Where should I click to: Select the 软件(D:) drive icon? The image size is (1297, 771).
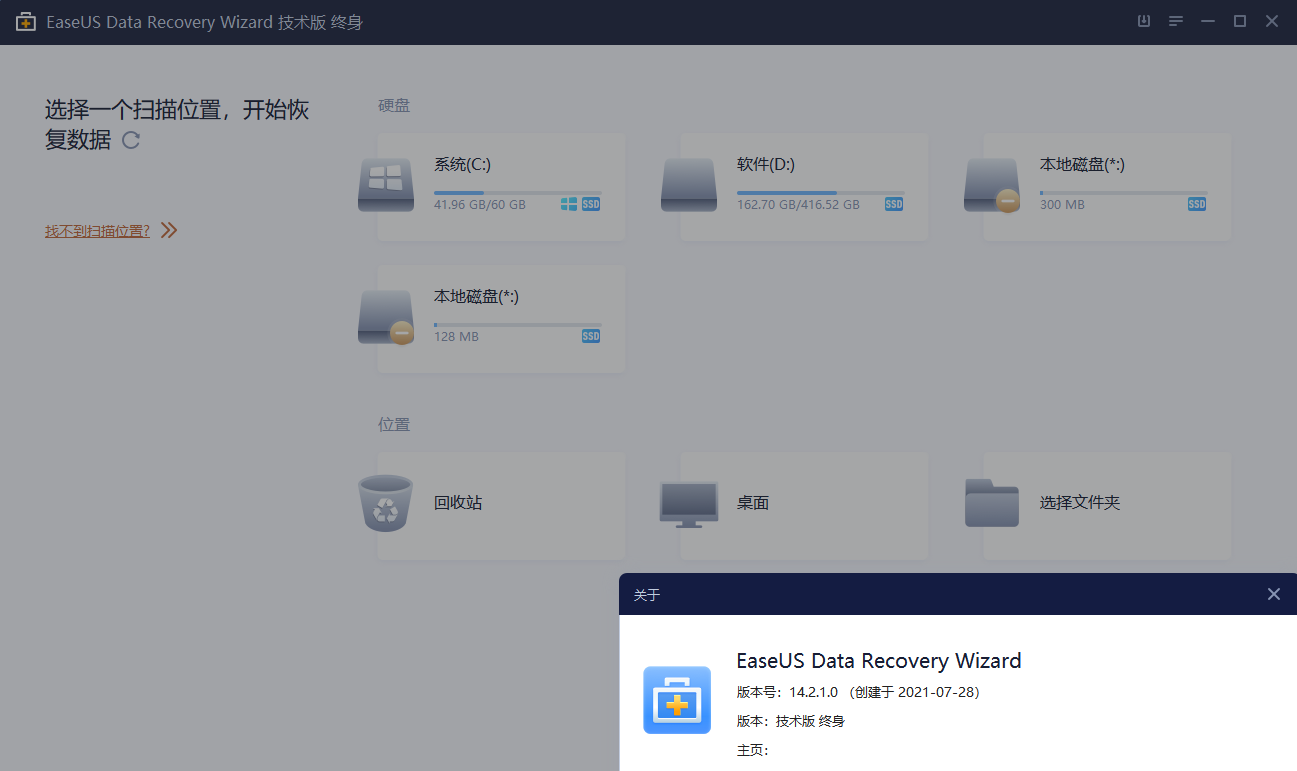(x=689, y=185)
